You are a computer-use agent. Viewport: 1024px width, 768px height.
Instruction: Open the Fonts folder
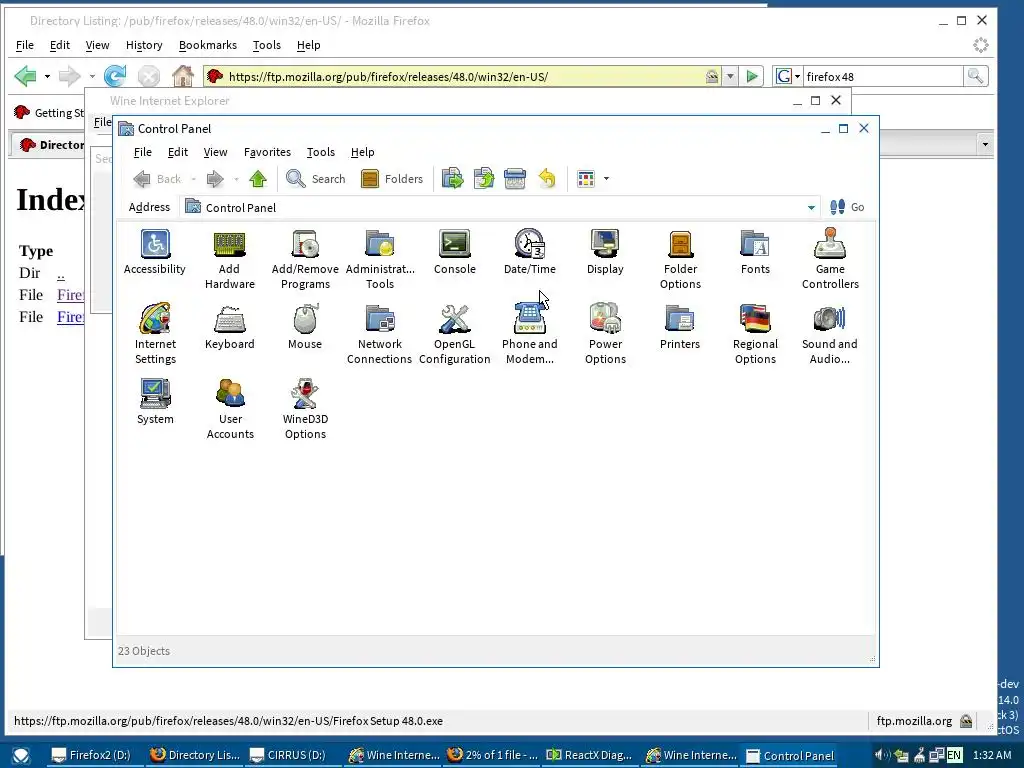[x=755, y=251]
